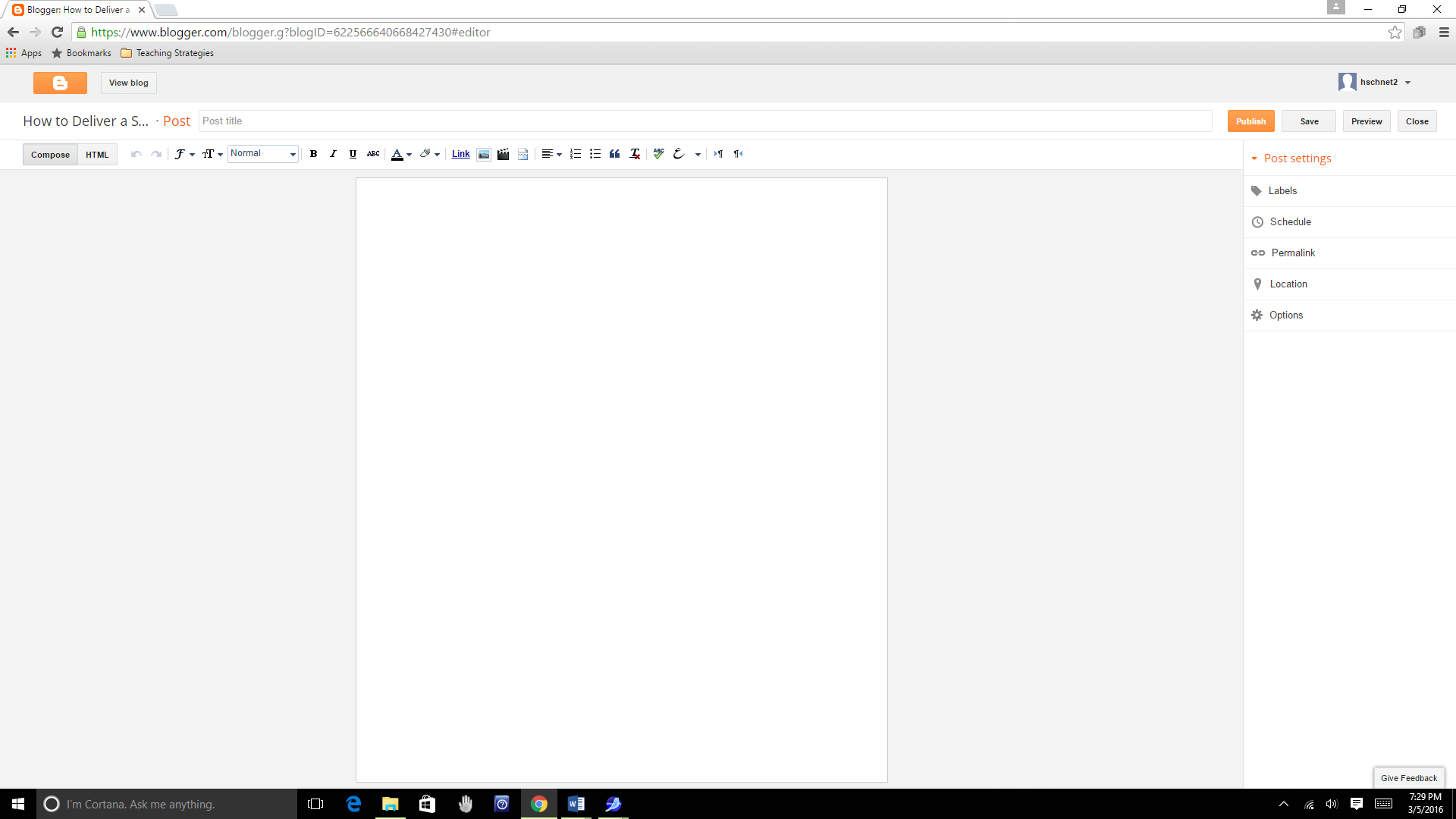Switch to the HTML editor tab
The image size is (1456, 819).
pos(97,155)
